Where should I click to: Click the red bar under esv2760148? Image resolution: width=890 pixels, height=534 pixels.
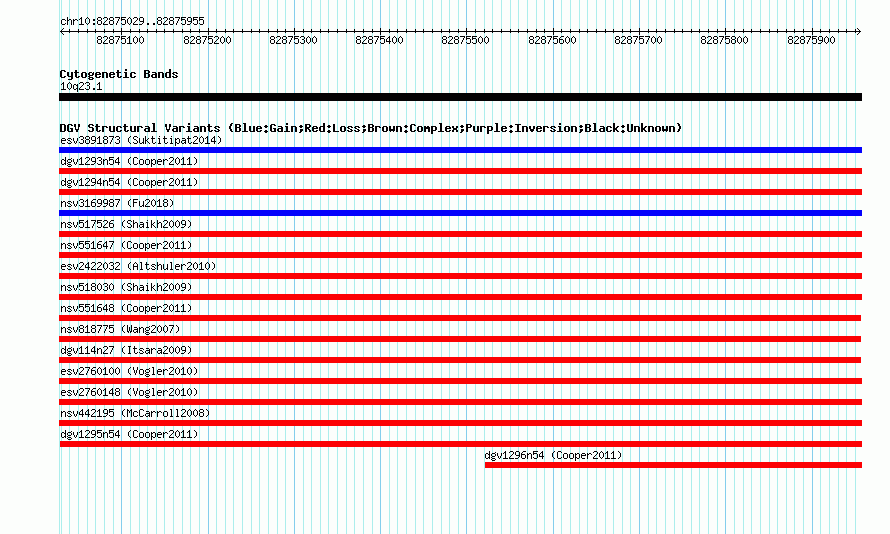(x=460, y=402)
